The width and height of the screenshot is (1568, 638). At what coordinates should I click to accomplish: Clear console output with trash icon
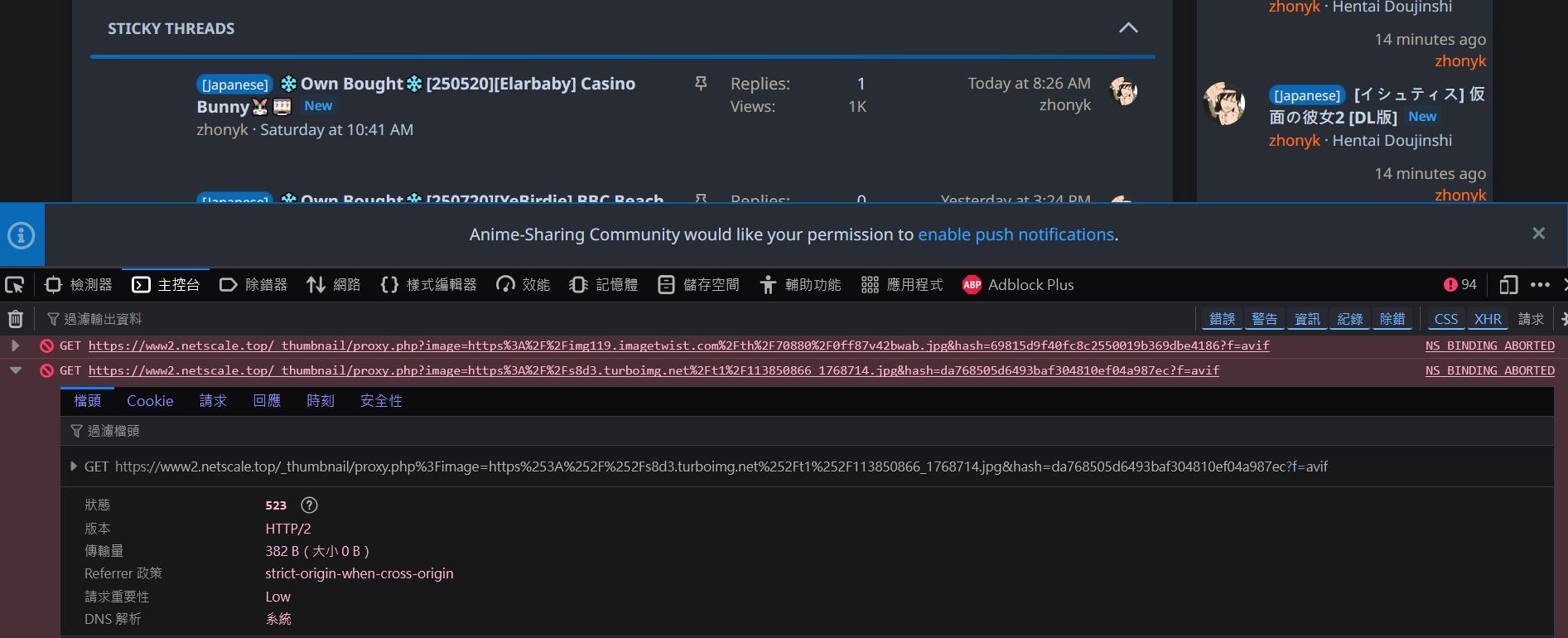tap(15, 319)
